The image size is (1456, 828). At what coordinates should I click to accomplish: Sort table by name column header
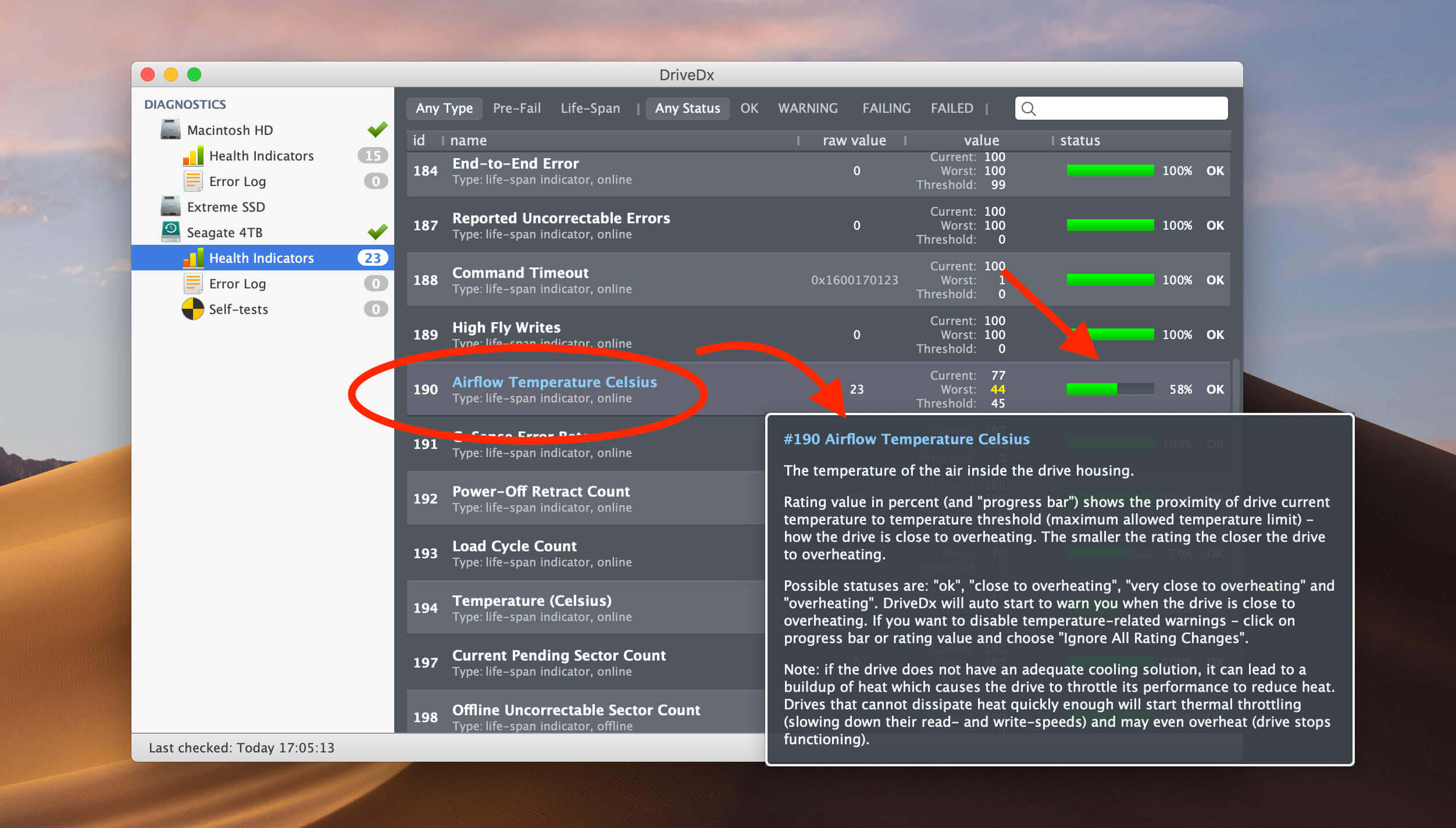(x=469, y=140)
